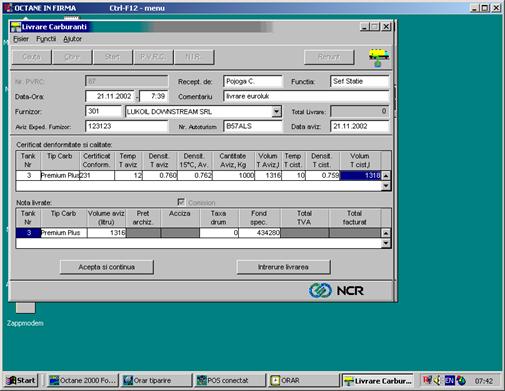Activate Livrare Carbur... taskbar button
This screenshot has height=391, width=505.
tap(378, 380)
